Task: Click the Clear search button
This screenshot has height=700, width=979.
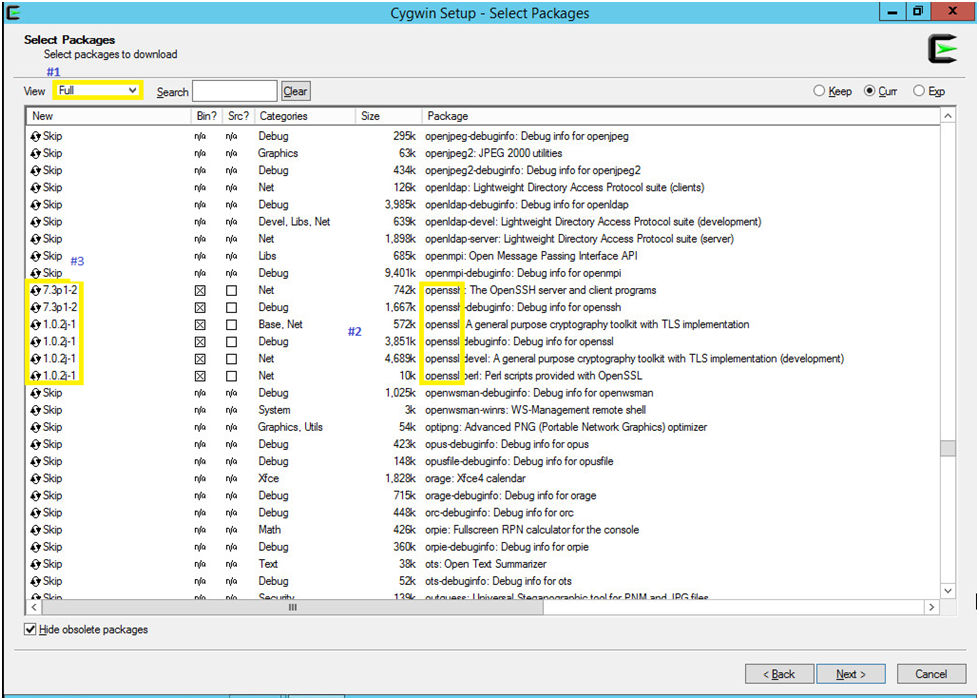Action: [295, 91]
